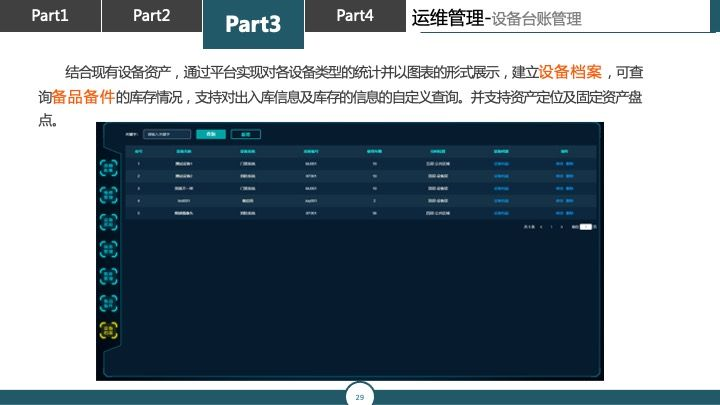Open the topmost teal sidebar module icon
This screenshot has width=720, height=405.
pyautogui.click(x=108, y=168)
